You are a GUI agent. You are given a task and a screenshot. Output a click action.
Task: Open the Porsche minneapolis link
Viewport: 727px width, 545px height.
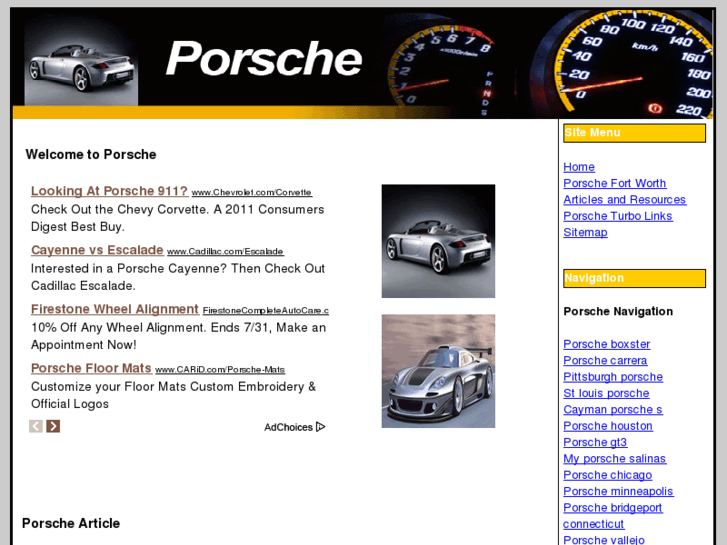point(618,491)
